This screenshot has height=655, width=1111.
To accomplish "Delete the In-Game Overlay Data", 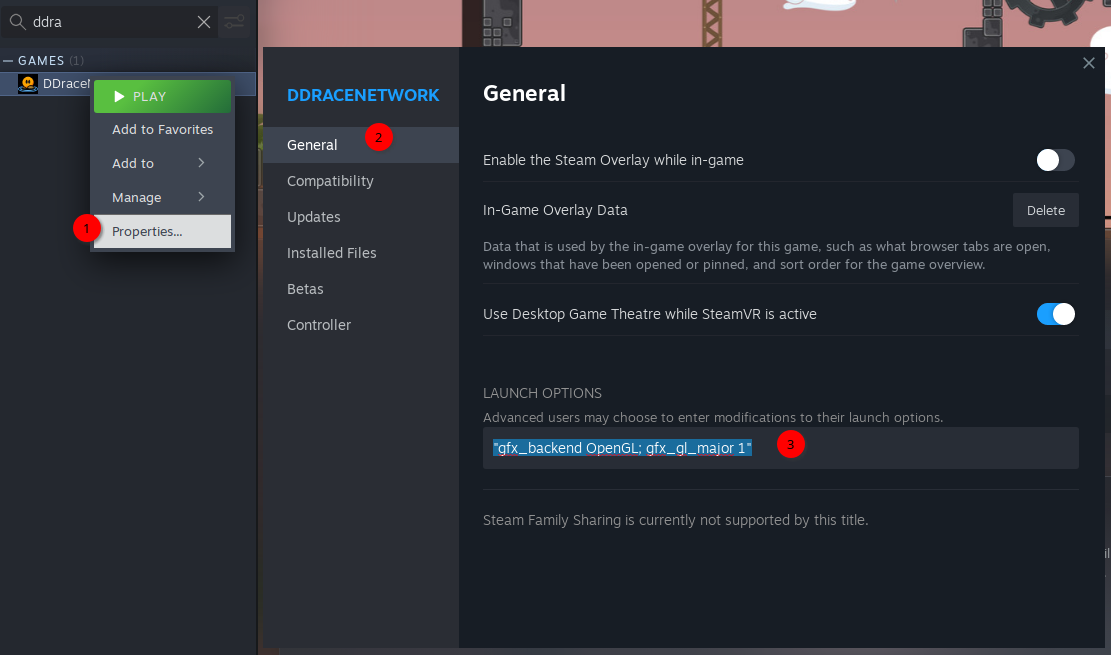I will click(1045, 210).
